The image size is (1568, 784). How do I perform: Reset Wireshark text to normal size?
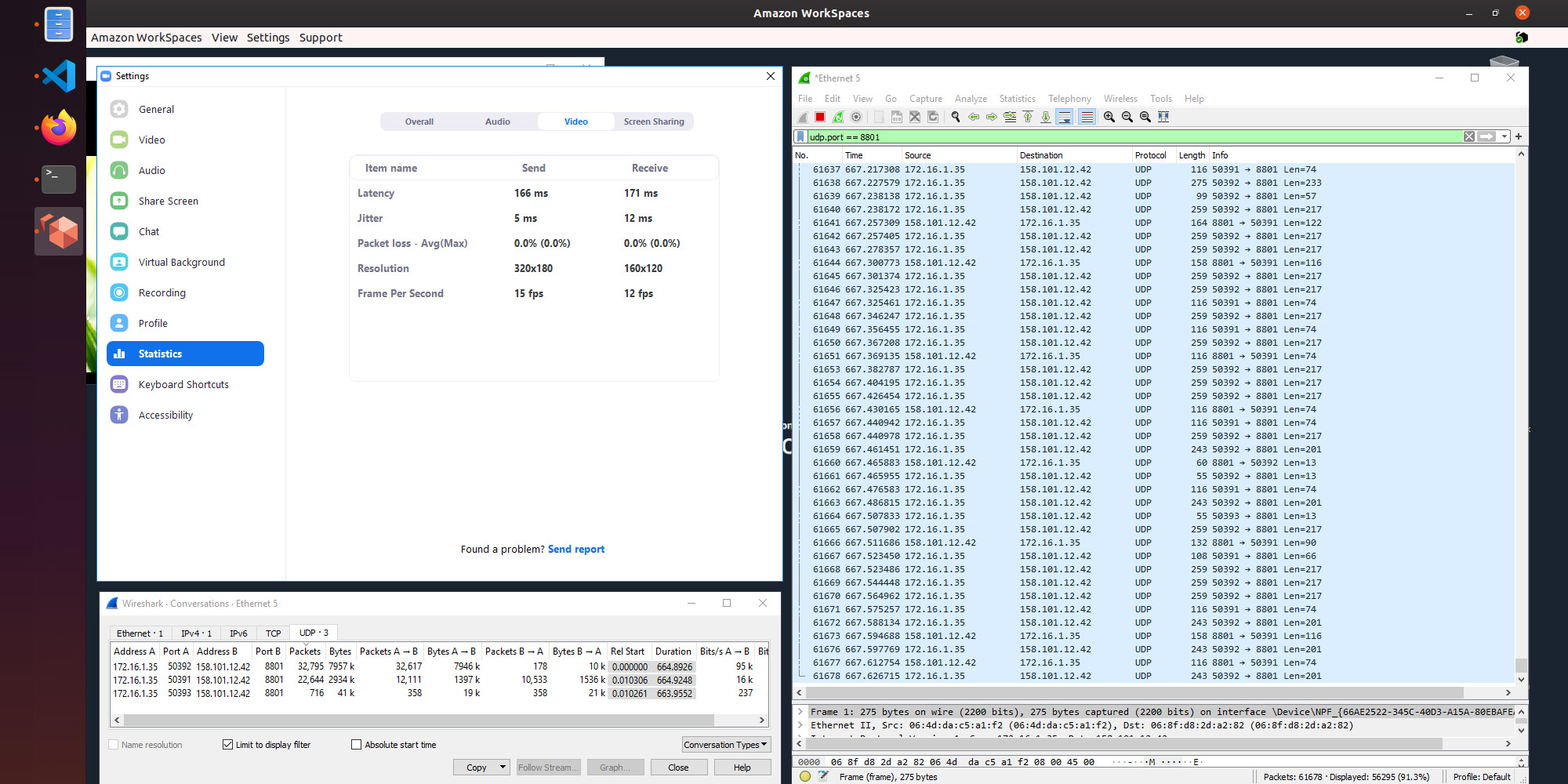click(x=1145, y=117)
